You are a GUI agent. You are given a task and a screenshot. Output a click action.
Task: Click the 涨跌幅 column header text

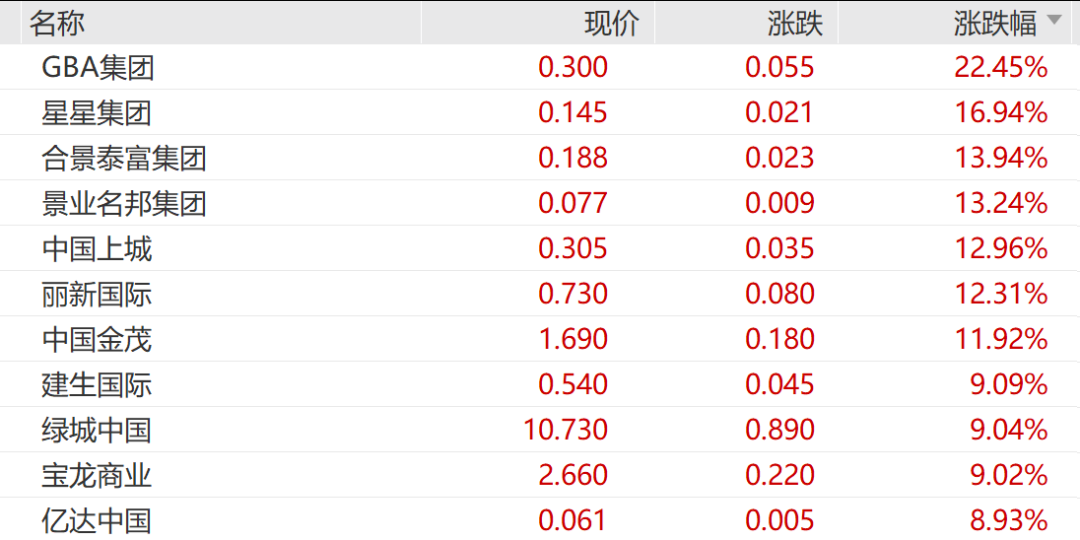[994, 22]
